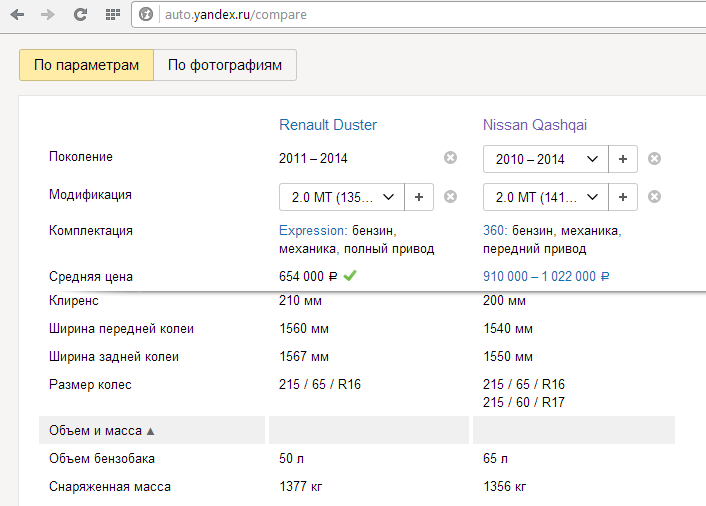Click Renault wheel size 215 / 65 / R16
The width and height of the screenshot is (706, 506).
320,384
